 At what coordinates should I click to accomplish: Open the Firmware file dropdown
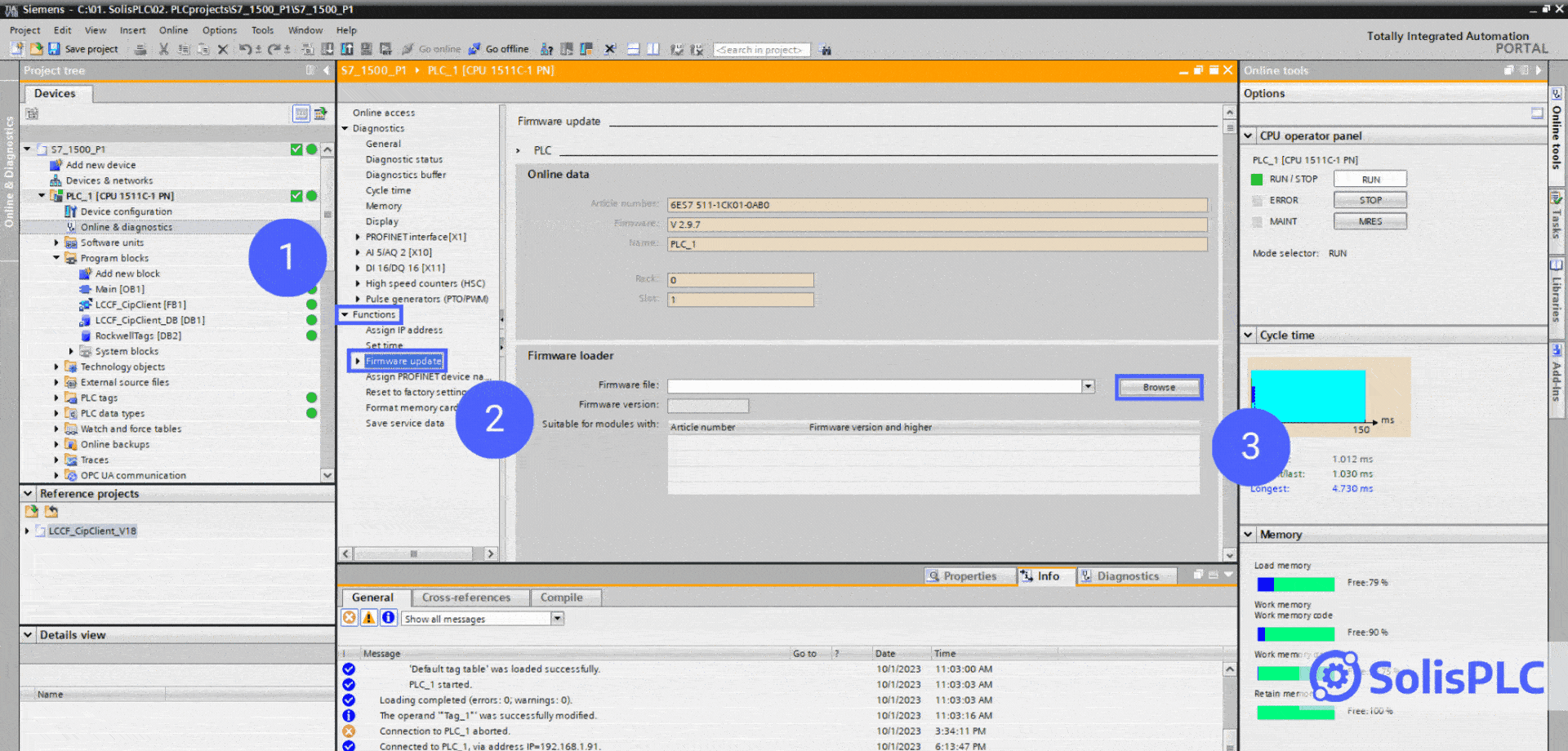point(1088,386)
